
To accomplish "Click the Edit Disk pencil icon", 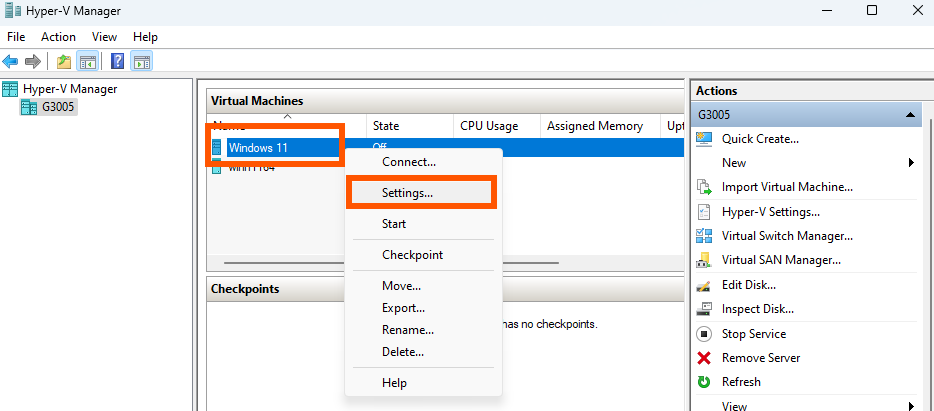I will (x=704, y=285).
